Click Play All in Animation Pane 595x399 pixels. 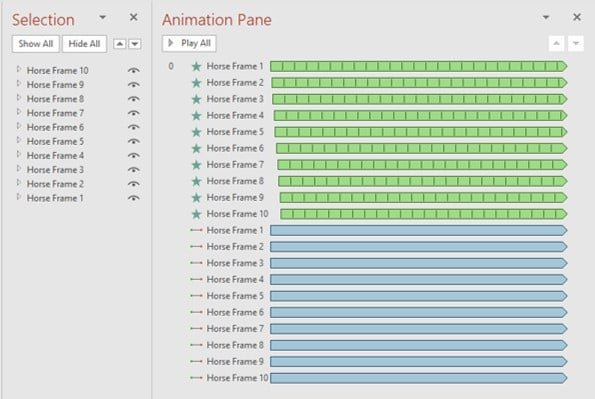[x=189, y=43]
